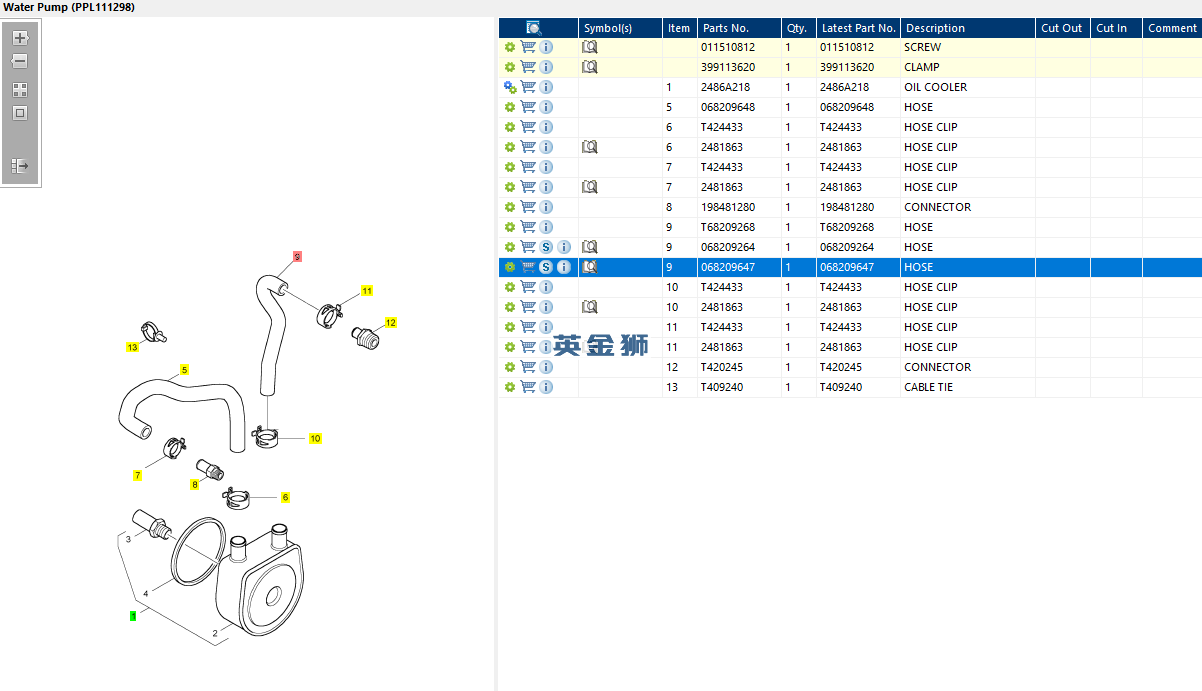Click the S supersession icon for 068209264
Image resolution: width=1202 pixels, height=691 pixels.
point(546,247)
